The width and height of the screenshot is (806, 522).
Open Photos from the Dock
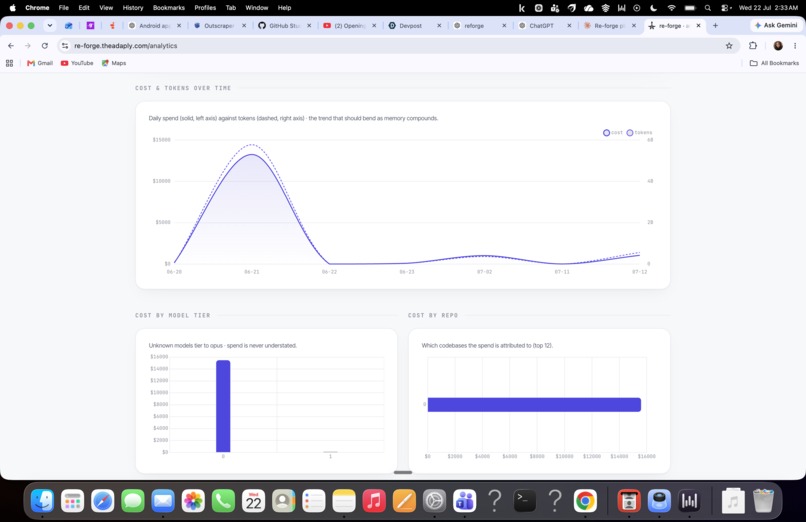click(193, 500)
